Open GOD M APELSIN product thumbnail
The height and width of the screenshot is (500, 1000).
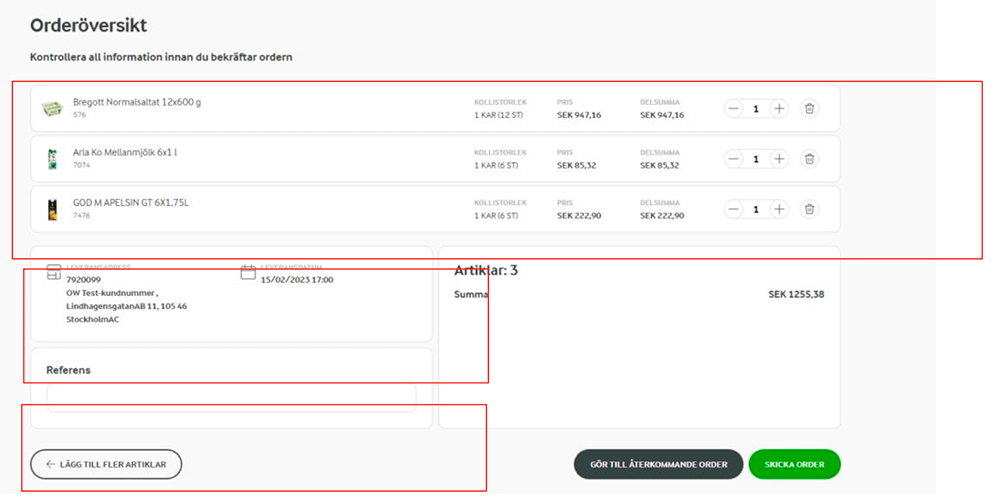pyautogui.click(x=52, y=209)
